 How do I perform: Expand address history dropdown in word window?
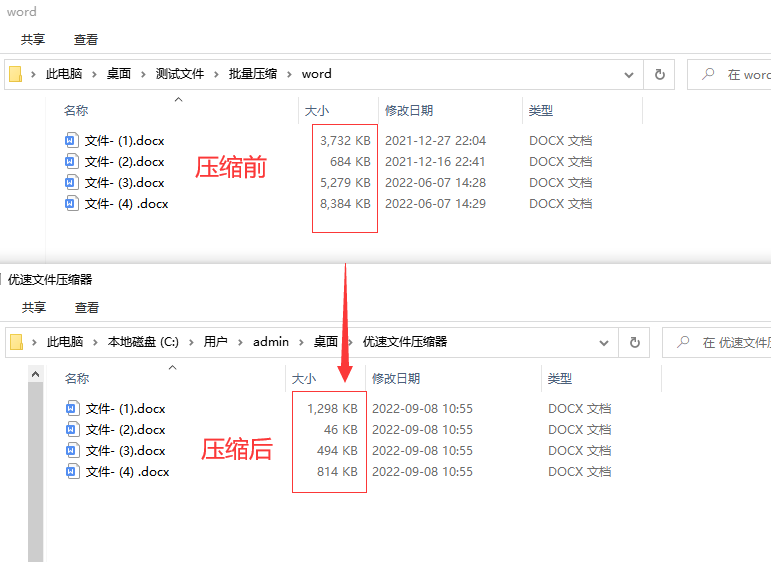coord(628,75)
